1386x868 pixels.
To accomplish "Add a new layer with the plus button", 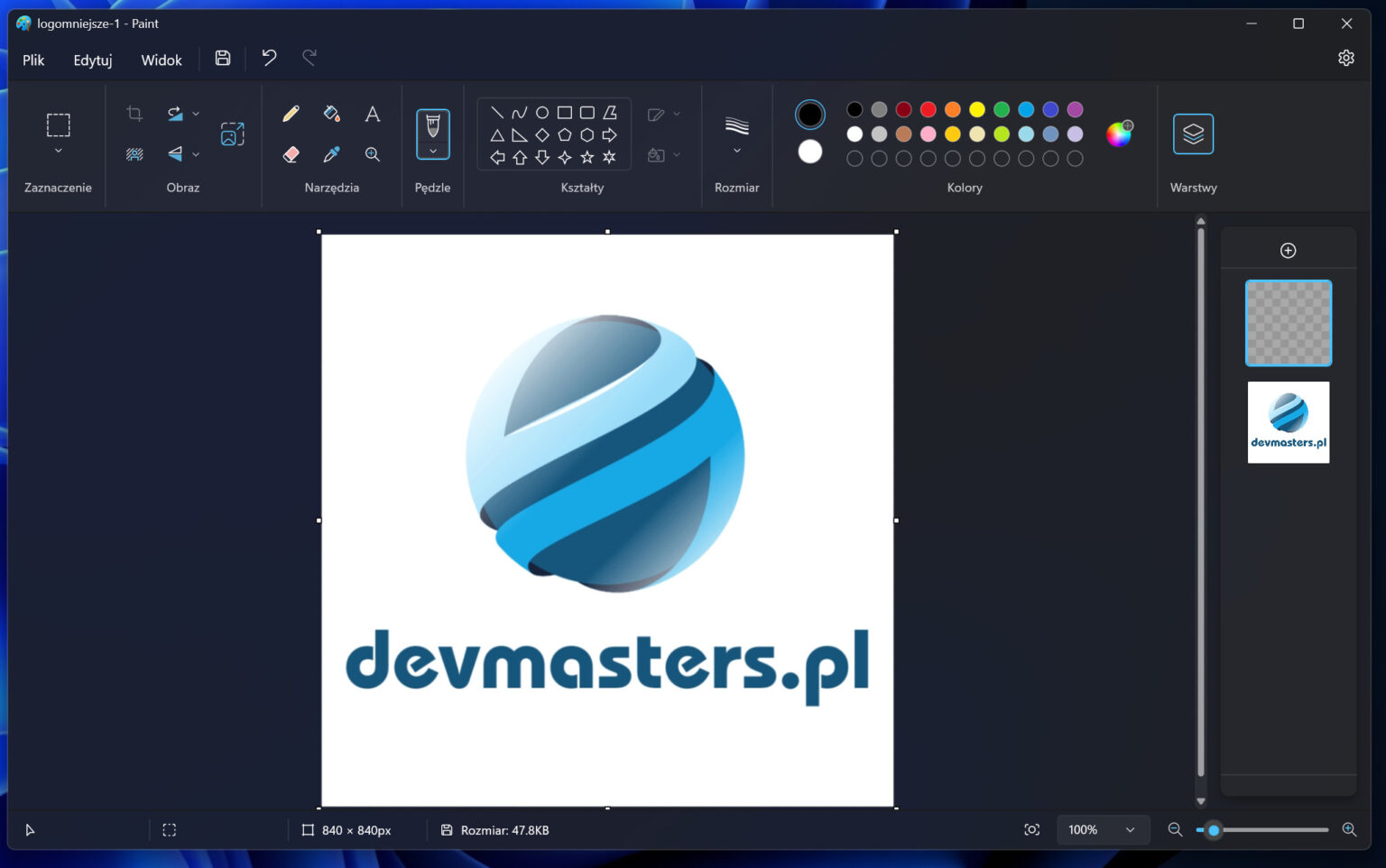I will (1288, 250).
